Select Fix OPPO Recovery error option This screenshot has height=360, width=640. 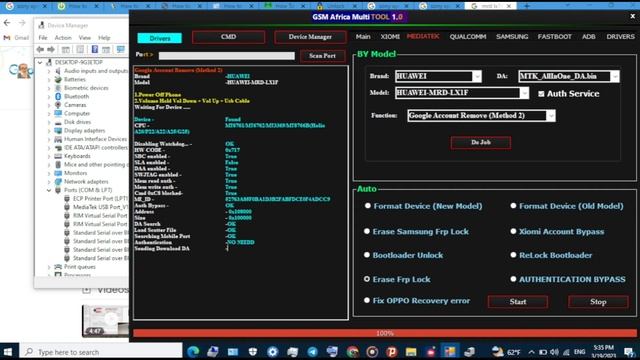click(367, 300)
